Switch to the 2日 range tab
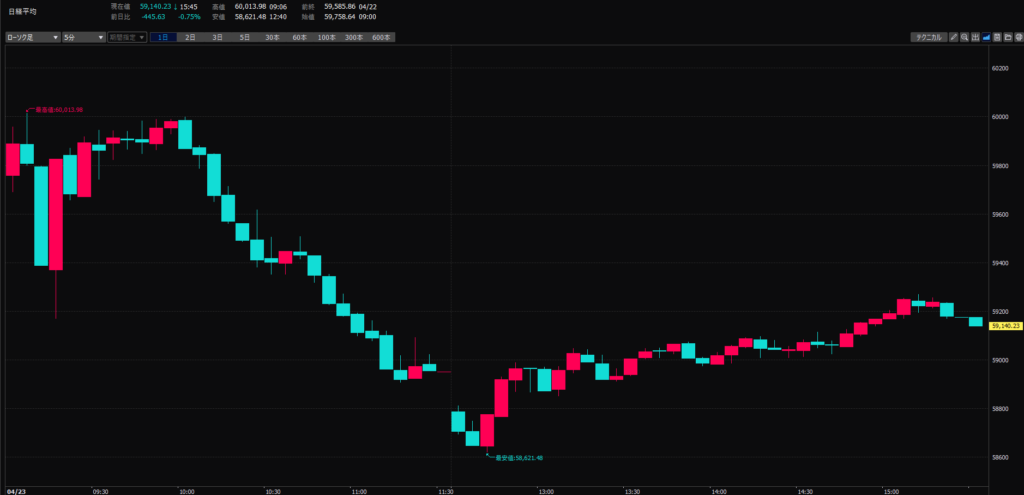Screen dimensions: 1024x495 (190, 37)
